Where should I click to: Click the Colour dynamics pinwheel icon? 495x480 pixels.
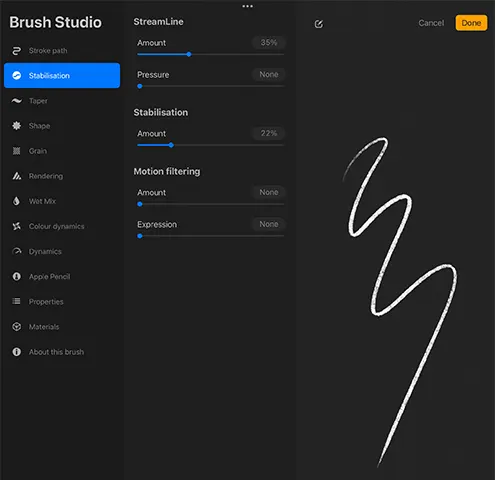click(x=16, y=226)
